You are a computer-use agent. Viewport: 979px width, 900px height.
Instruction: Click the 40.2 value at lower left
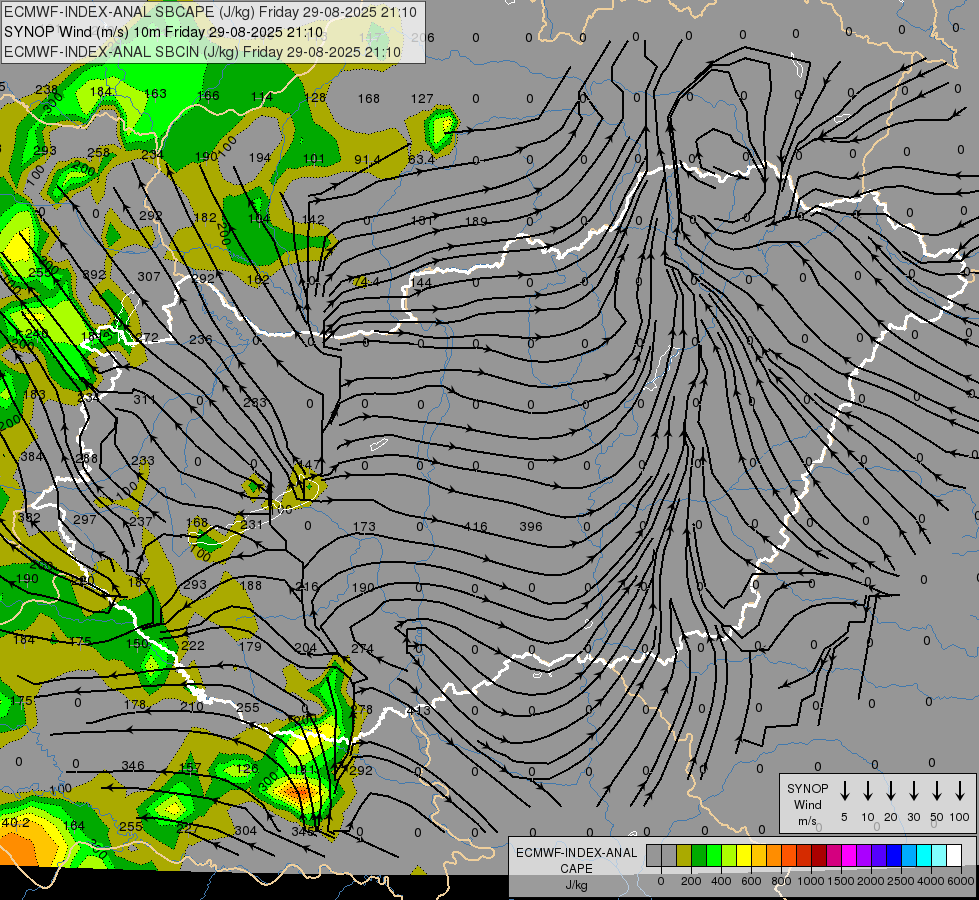[16, 823]
